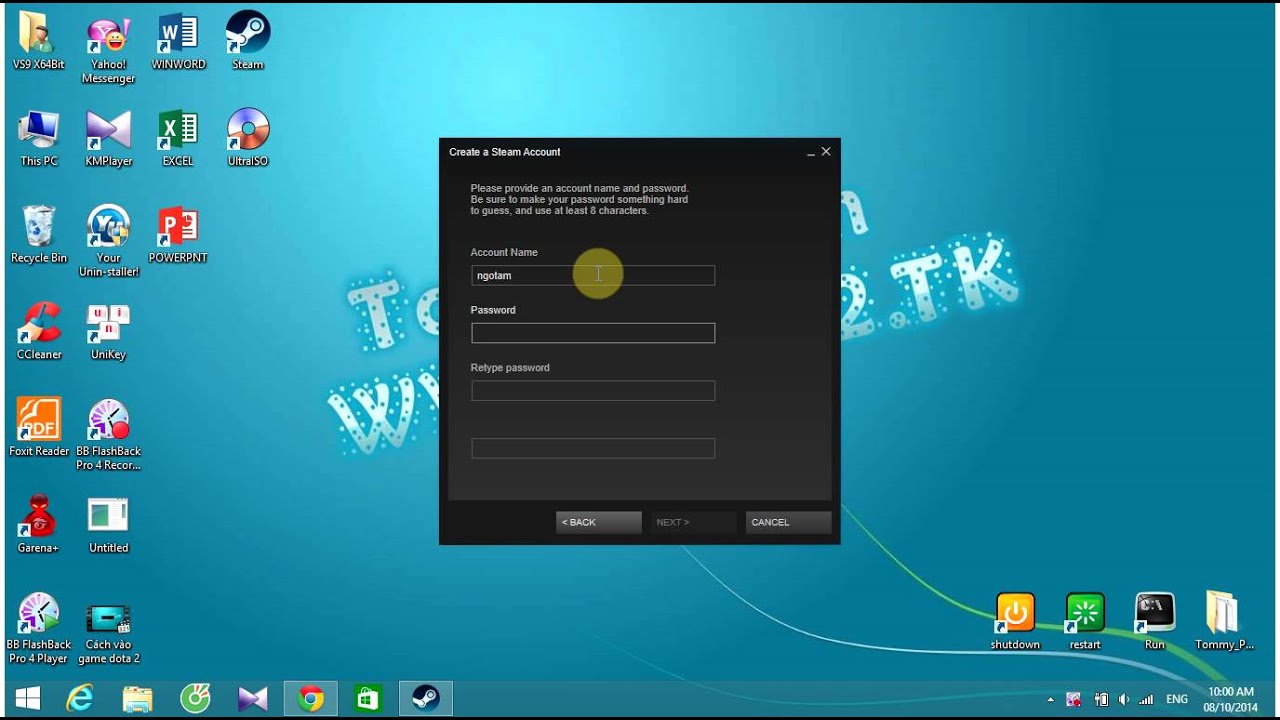The width and height of the screenshot is (1280, 720).
Task: Open This PC desktop icon
Action: (x=38, y=138)
